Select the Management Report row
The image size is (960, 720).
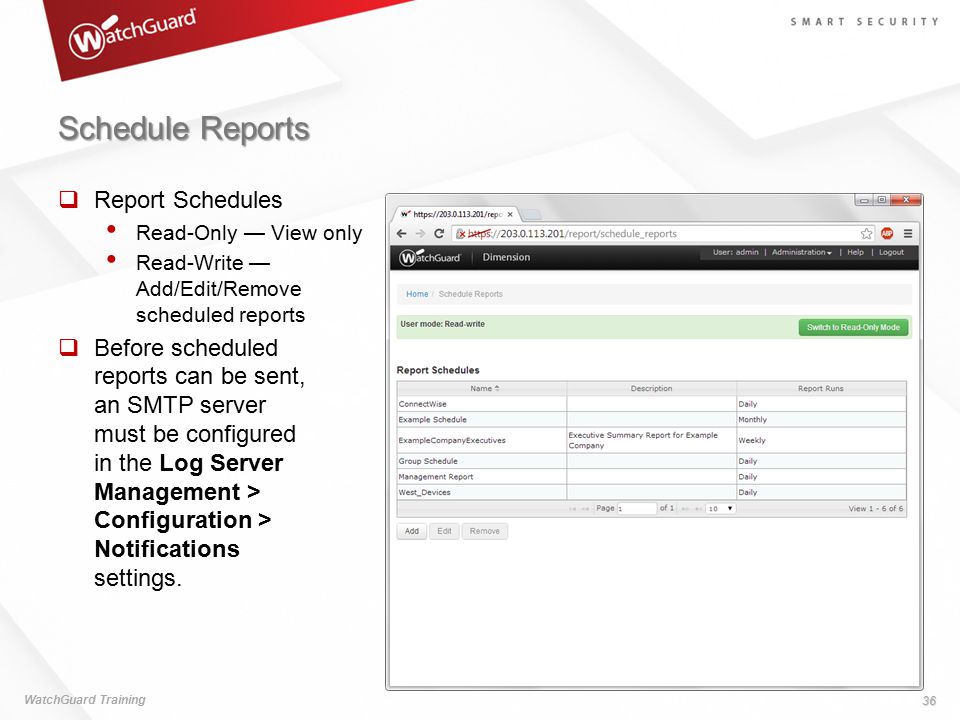(x=651, y=476)
